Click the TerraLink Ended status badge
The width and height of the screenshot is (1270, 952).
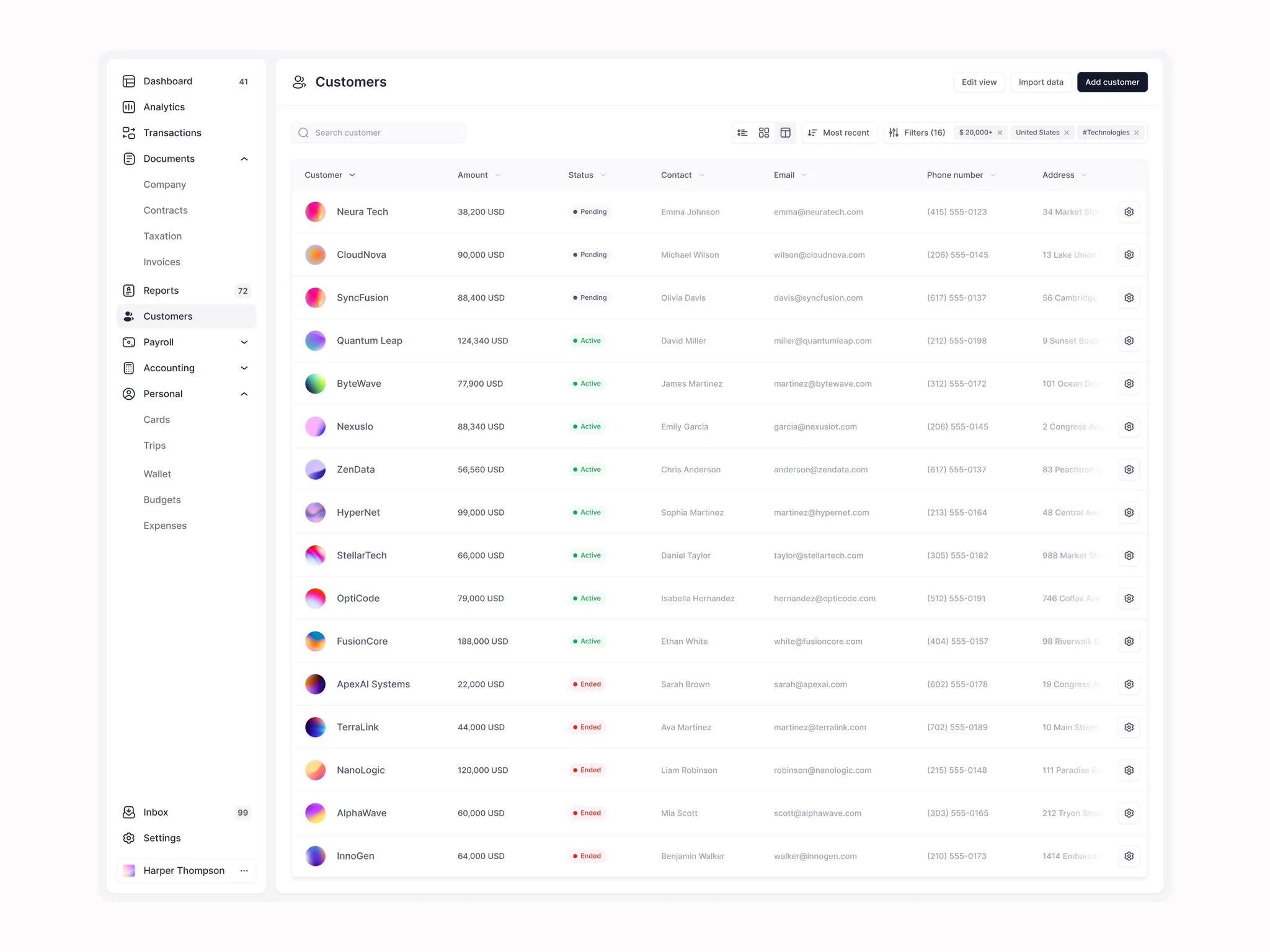(x=587, y=728)
